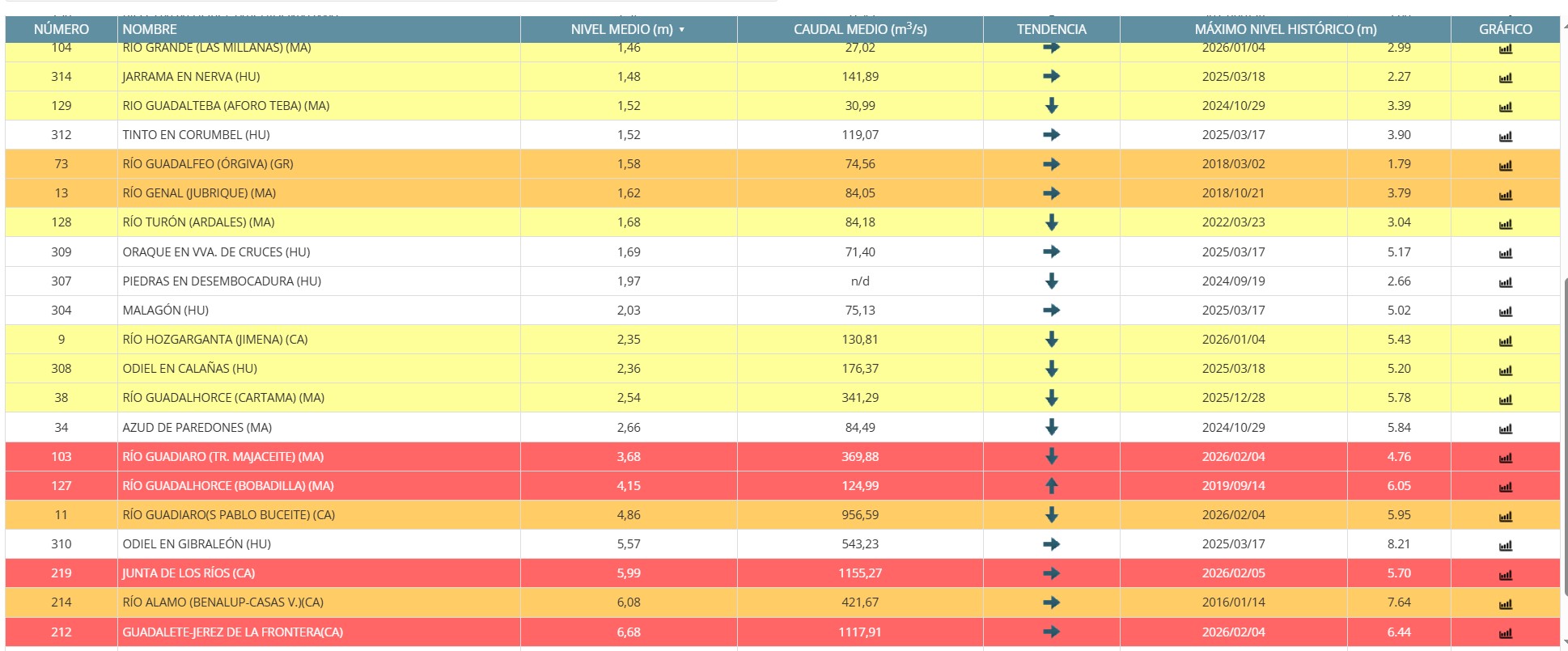This screenshot has height=651, width=1568.
Task: Open graph for Odiel en Gibraleón
Action: [x=1505, y=545]
